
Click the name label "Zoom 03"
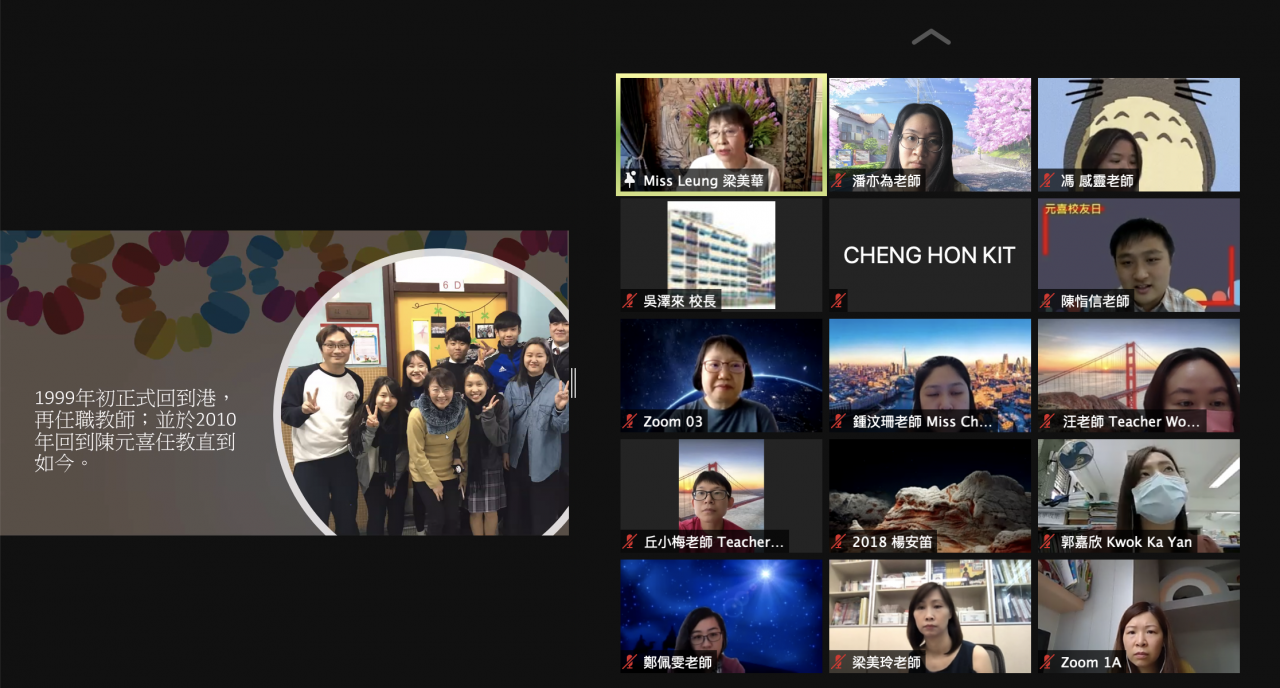[x=673, y=422]
